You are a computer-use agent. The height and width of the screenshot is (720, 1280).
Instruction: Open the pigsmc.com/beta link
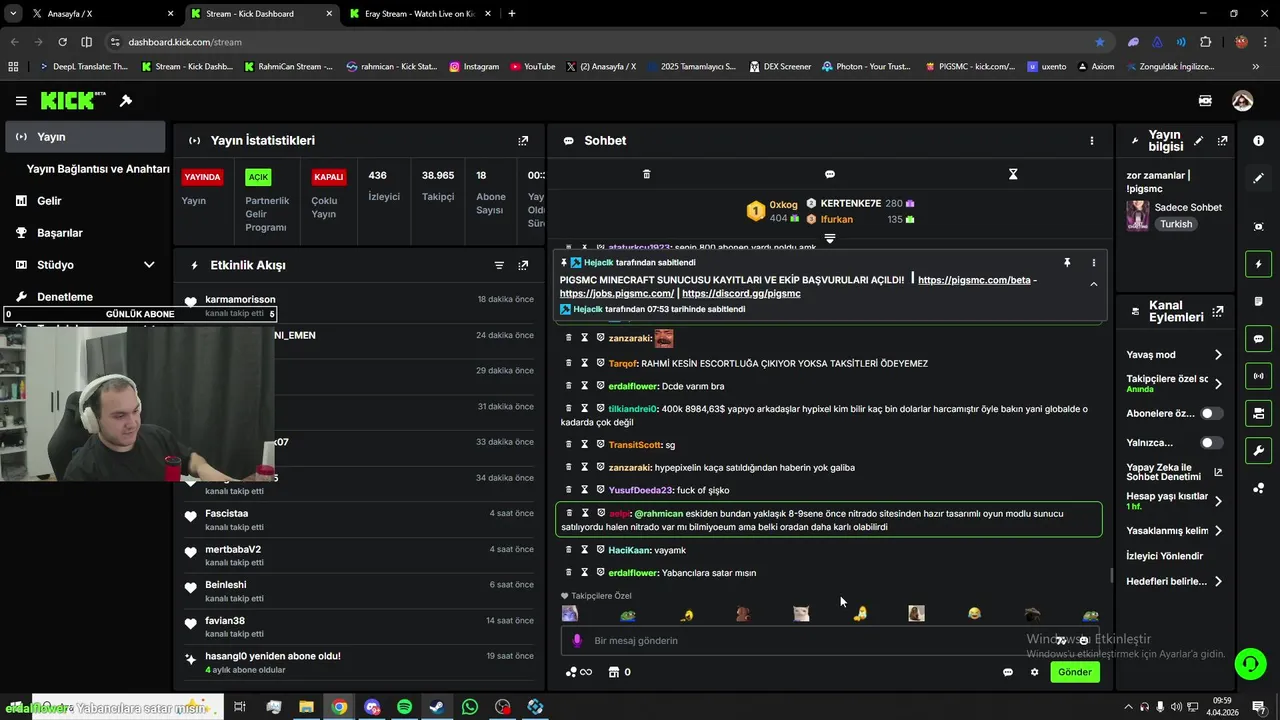[x=974, y=280]
